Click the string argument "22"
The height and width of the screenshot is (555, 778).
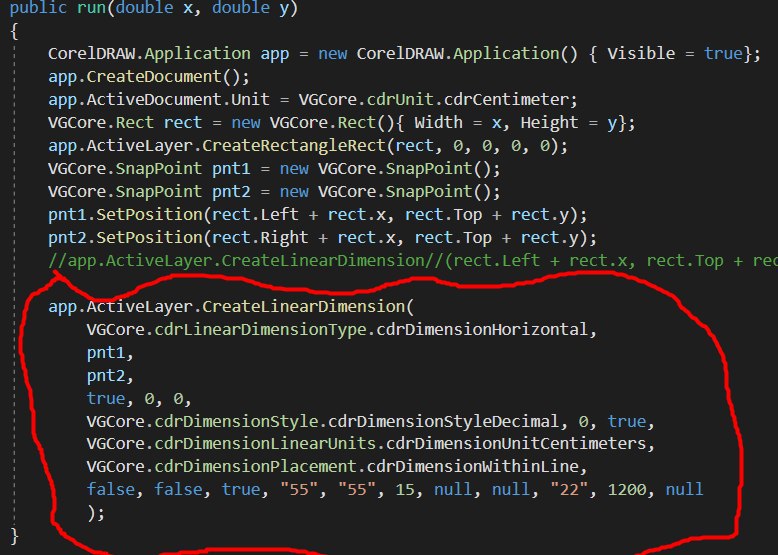tap(569, 489)
